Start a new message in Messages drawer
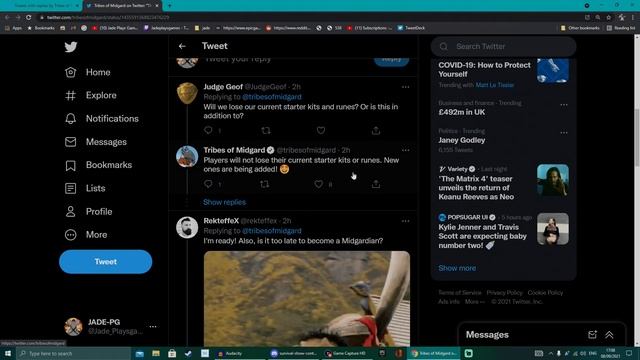This screenshot has width=640, height=360. tap(592, 335)
